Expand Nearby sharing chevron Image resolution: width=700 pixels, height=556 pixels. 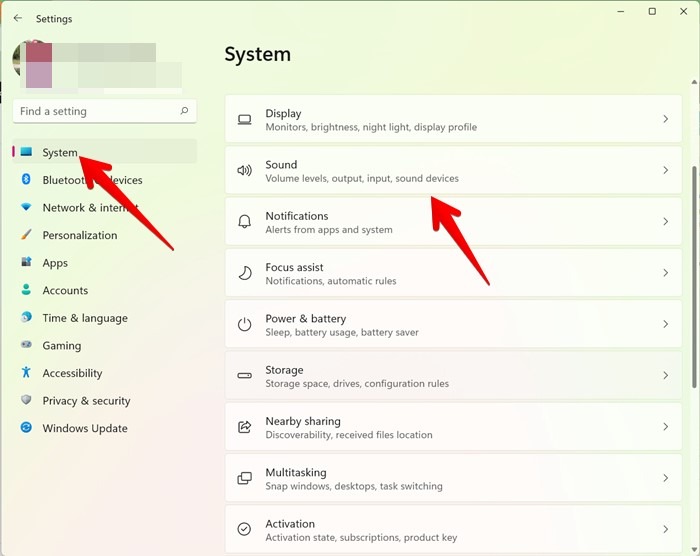coord(665,427)
